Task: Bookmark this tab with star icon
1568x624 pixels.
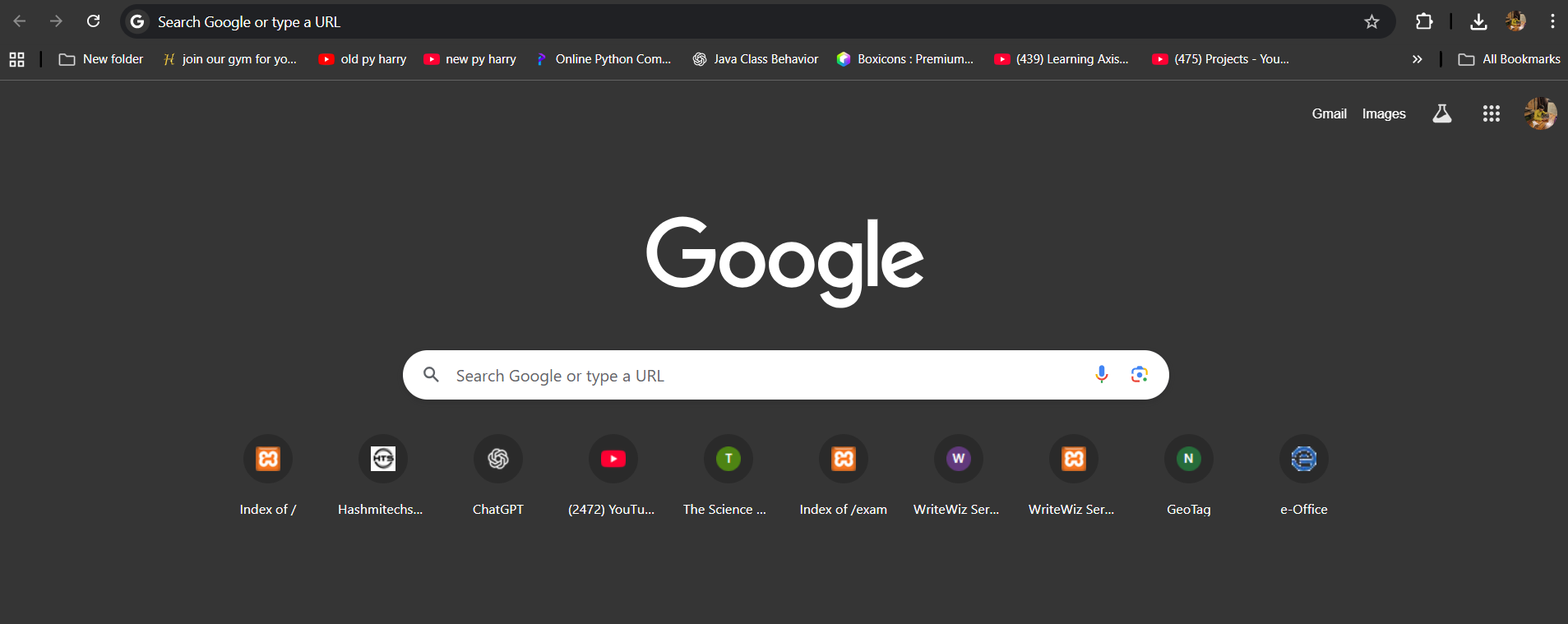Action: click(x=1371, y=22)
